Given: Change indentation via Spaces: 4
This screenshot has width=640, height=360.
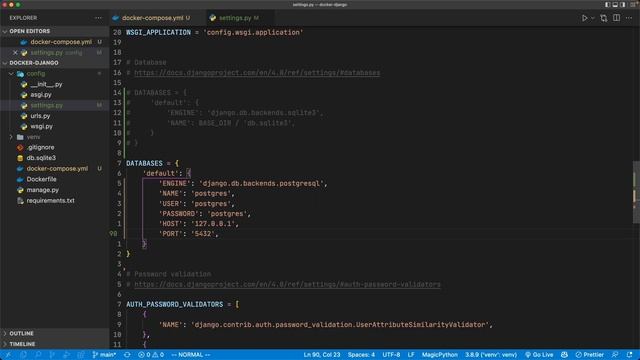Looking at the screenshot, I should [x=361, y=355].
